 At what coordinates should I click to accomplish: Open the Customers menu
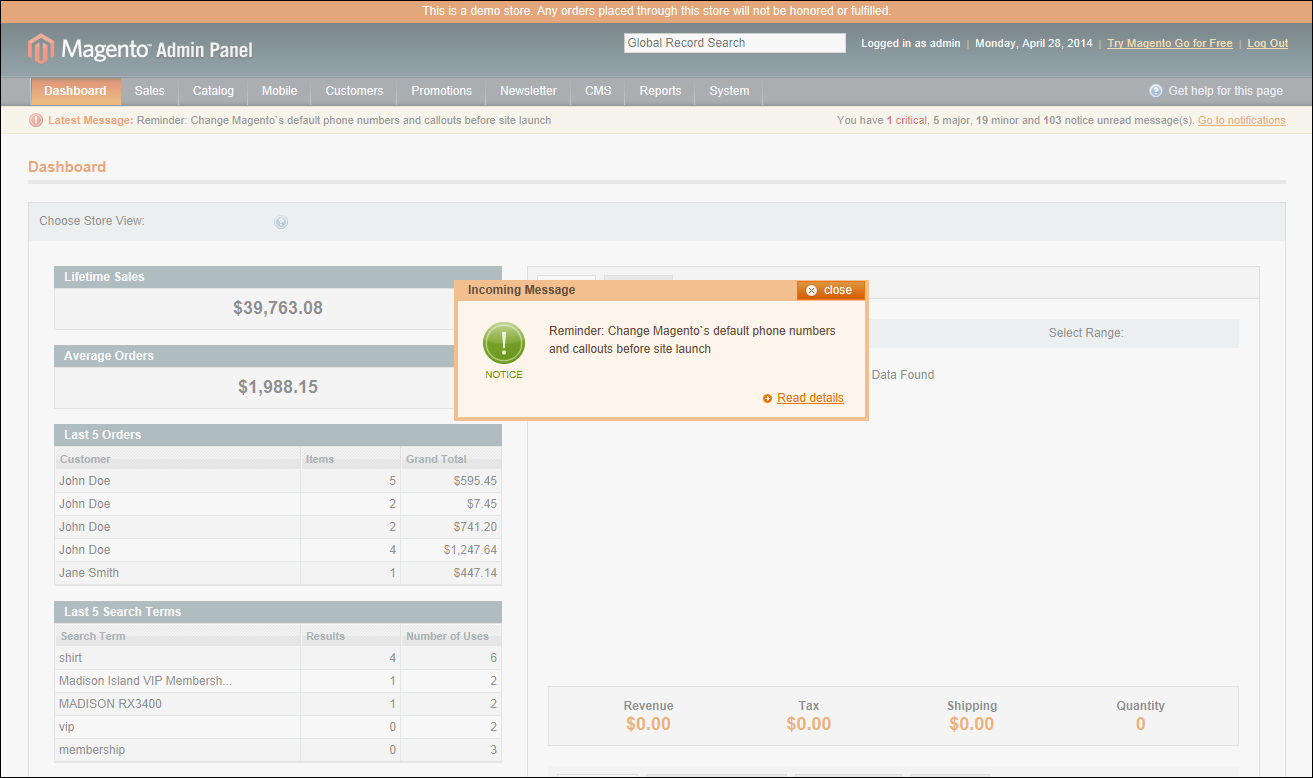[354, 91]
